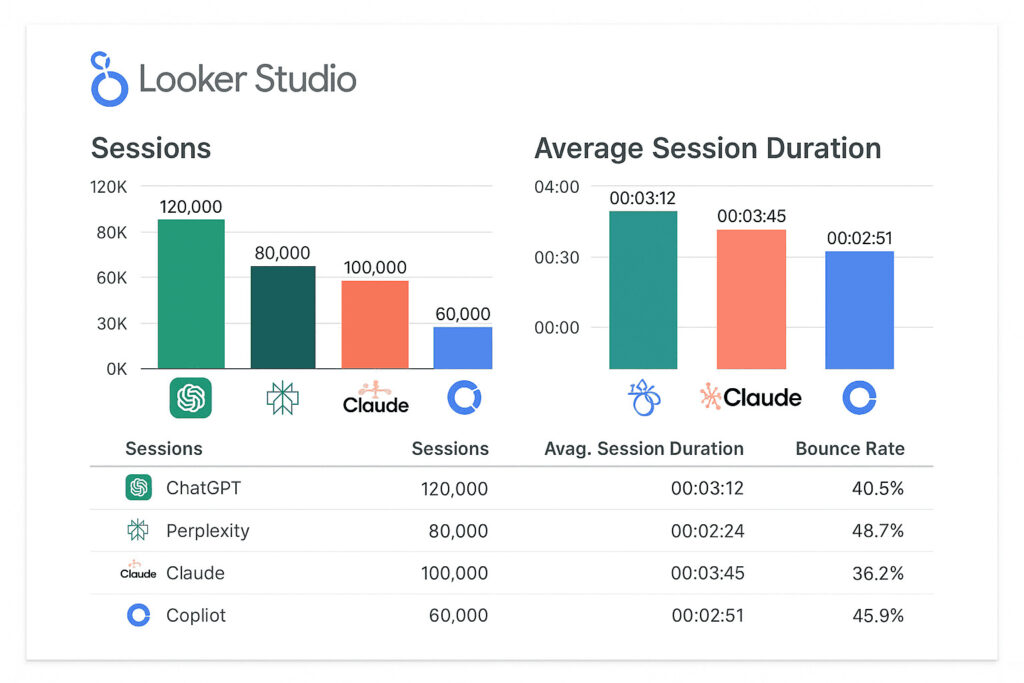Click the 00:00 axis label in Duration chart

pos(556,328)
